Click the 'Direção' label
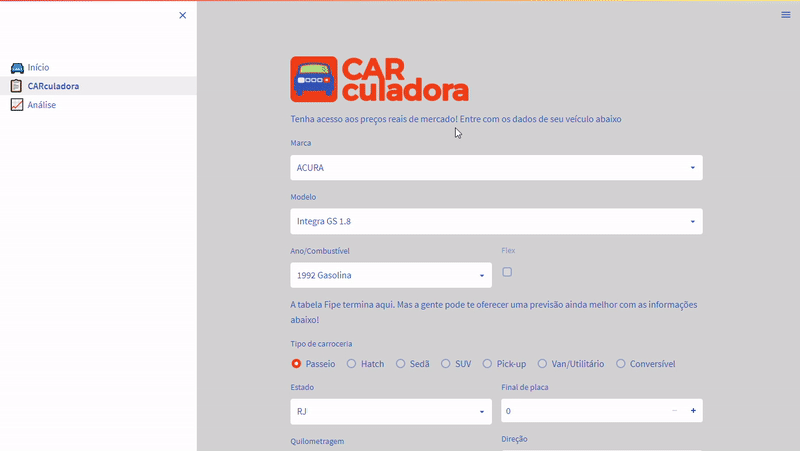 point(514,439)
